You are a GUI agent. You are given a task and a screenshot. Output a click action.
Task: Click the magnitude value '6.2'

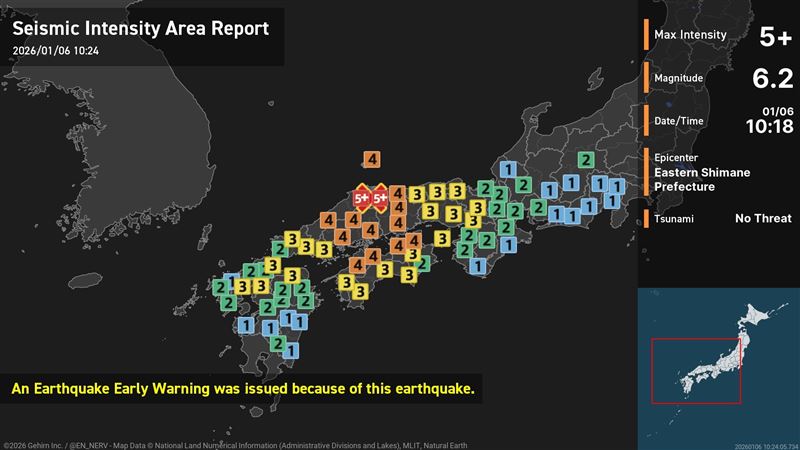(x=772, y=79)
